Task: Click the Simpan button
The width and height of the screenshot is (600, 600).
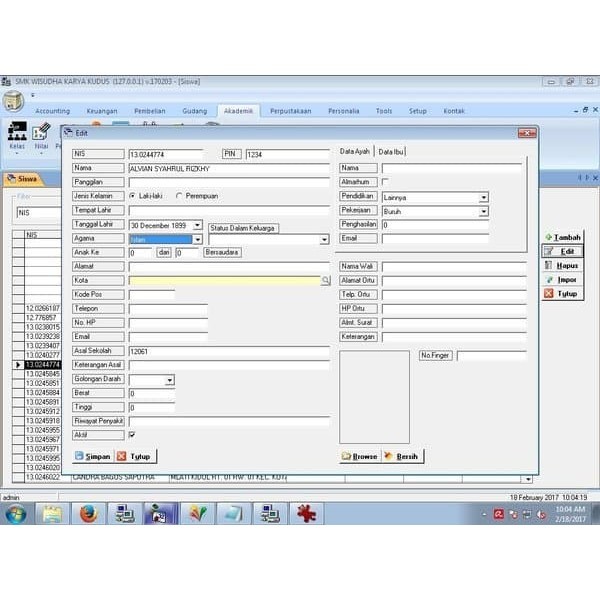Action: 93,456
